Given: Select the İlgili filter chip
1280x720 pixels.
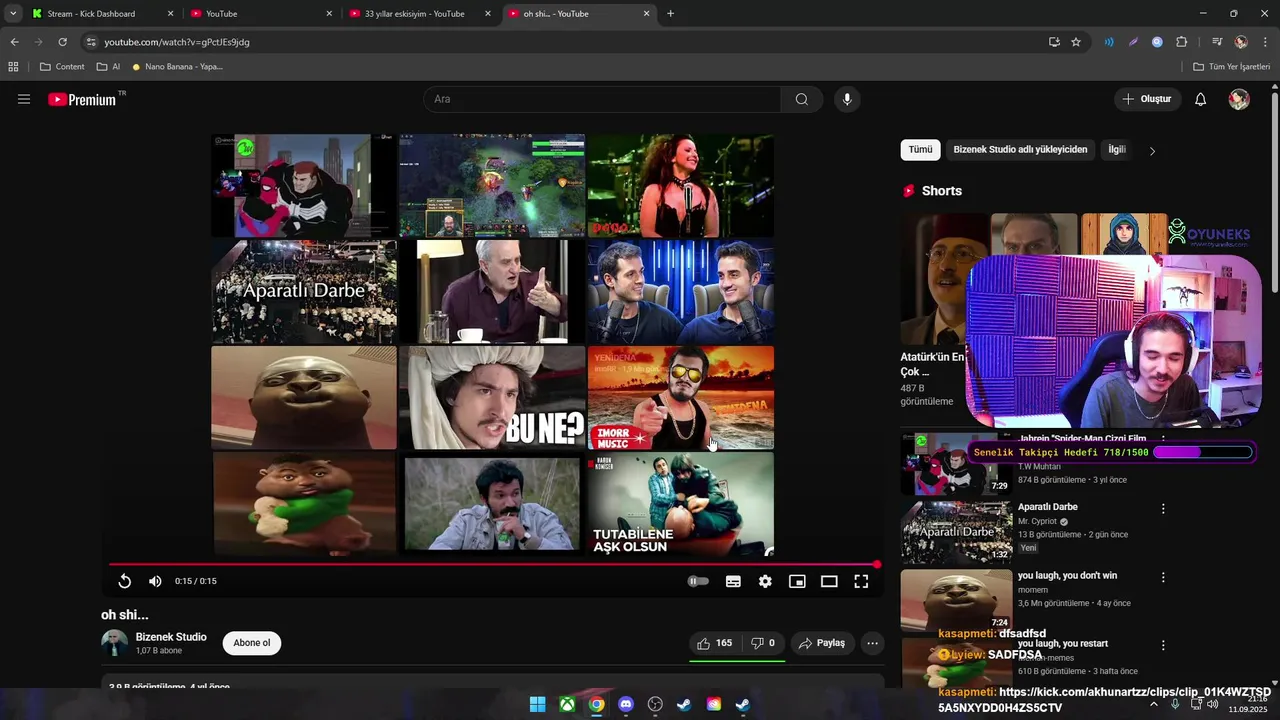Looking at the screenshot, I should click(1117, 149).
